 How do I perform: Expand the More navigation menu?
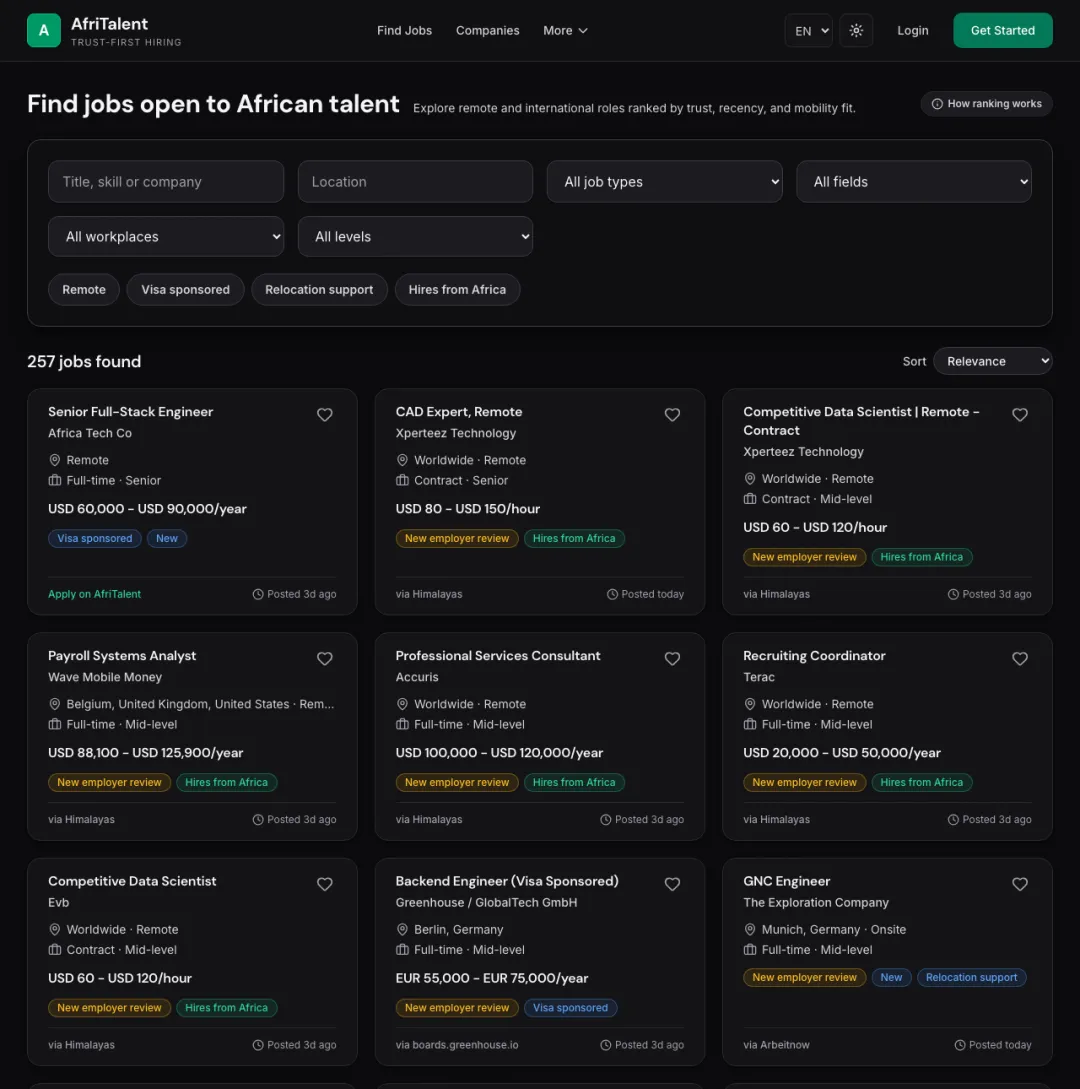pyautogui.click(x=565, y=31)
